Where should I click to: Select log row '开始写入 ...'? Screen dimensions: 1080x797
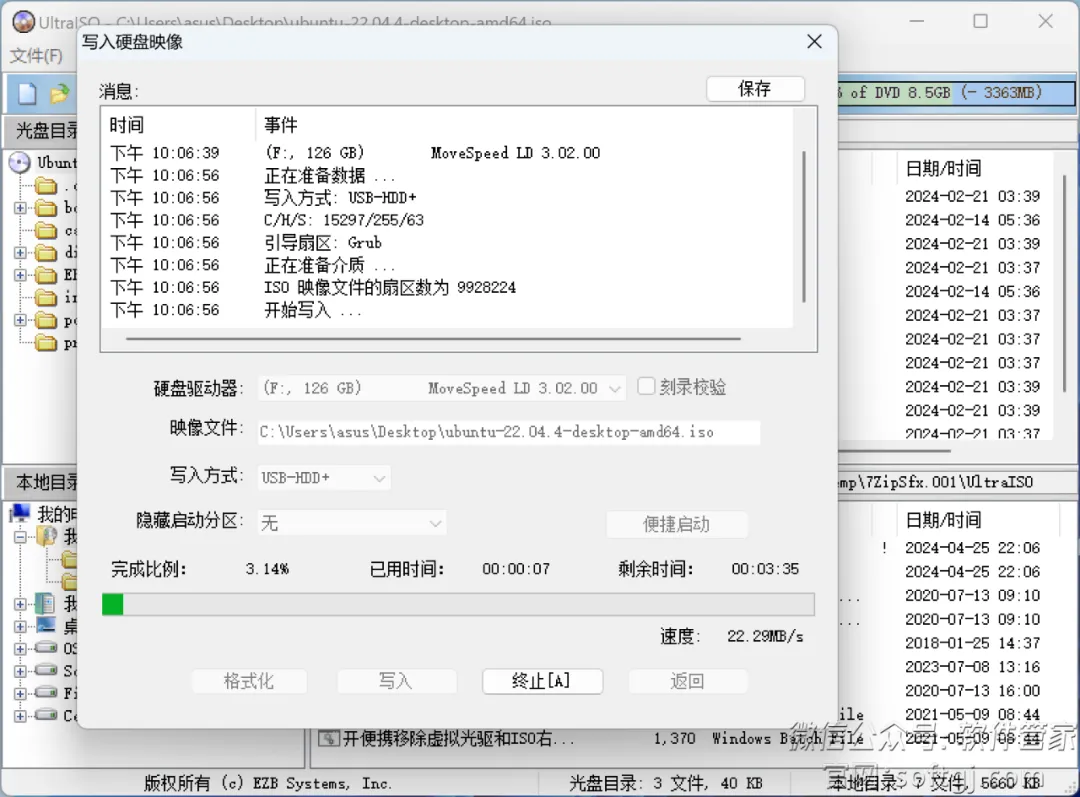pyautogui.click(x=313, y=310)
